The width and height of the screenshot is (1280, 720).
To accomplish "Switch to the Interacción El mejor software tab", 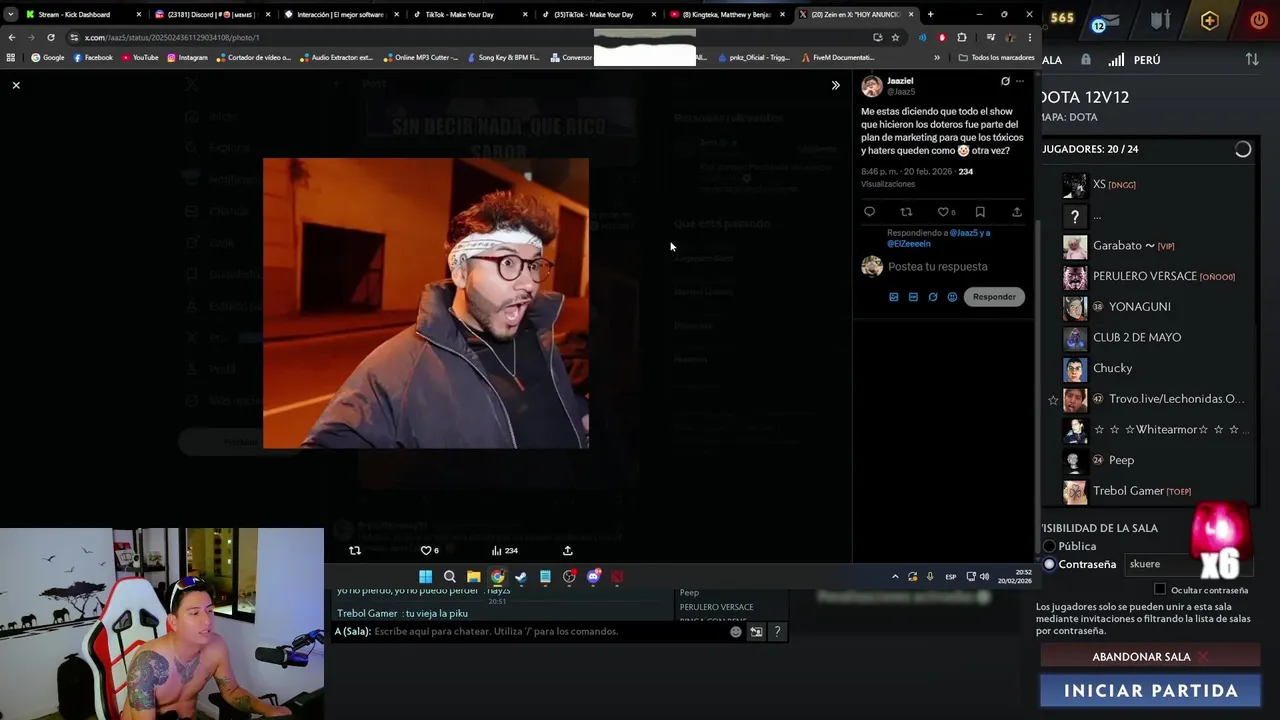I will [340, 14].
